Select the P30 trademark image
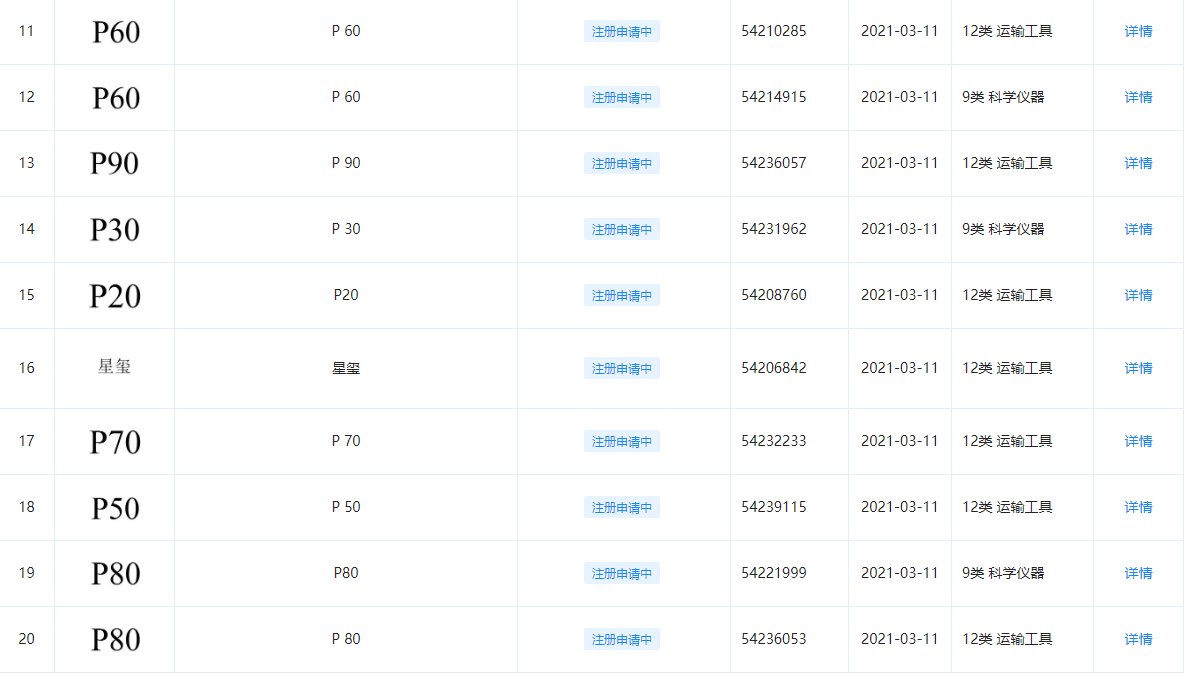This screenshot has width=1188, height=674. coord(113,229)
